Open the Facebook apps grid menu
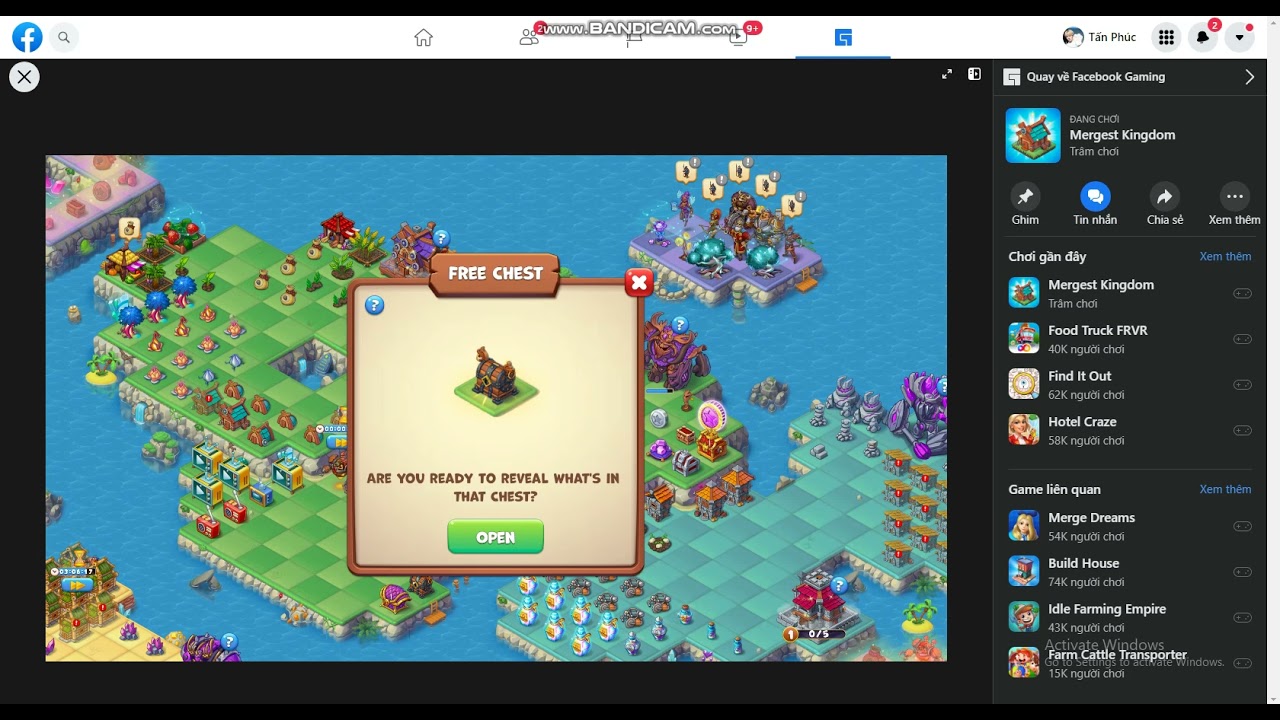1280x720 pixels. point(1166,38)
